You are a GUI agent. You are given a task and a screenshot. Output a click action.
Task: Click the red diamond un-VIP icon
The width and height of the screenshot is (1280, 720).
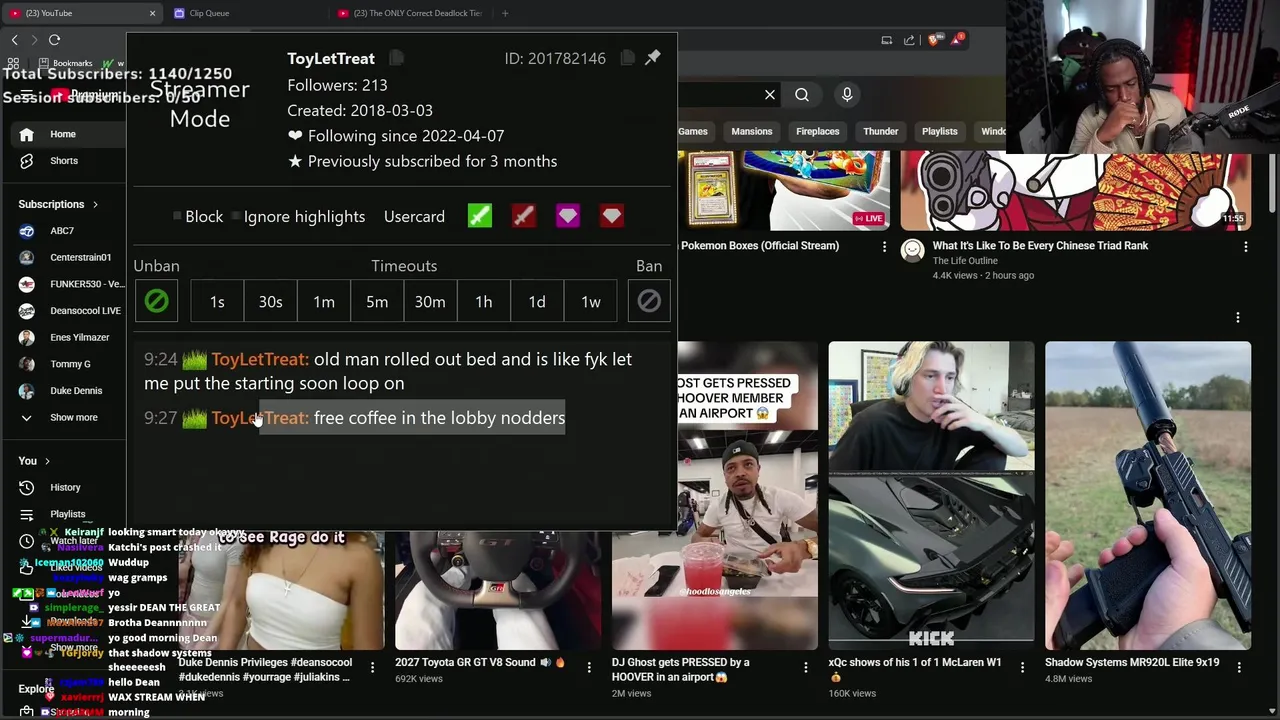click(x=612, y=216)
